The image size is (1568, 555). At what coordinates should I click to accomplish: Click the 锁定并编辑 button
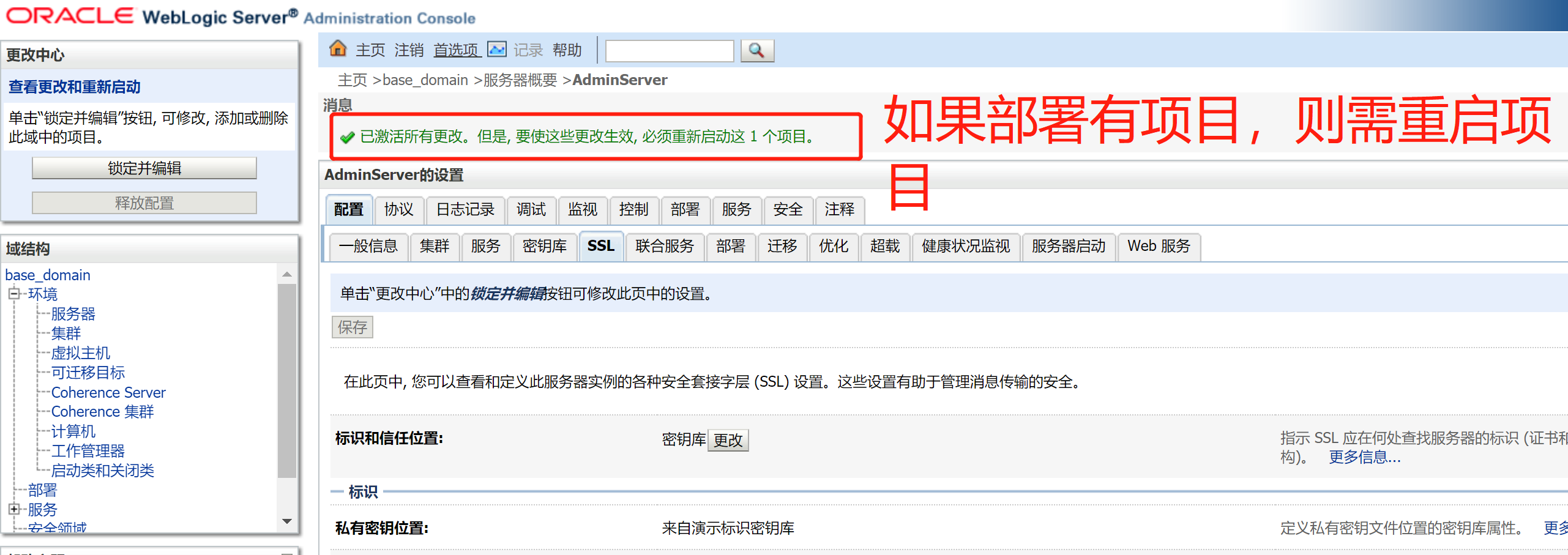click(144, 168)
